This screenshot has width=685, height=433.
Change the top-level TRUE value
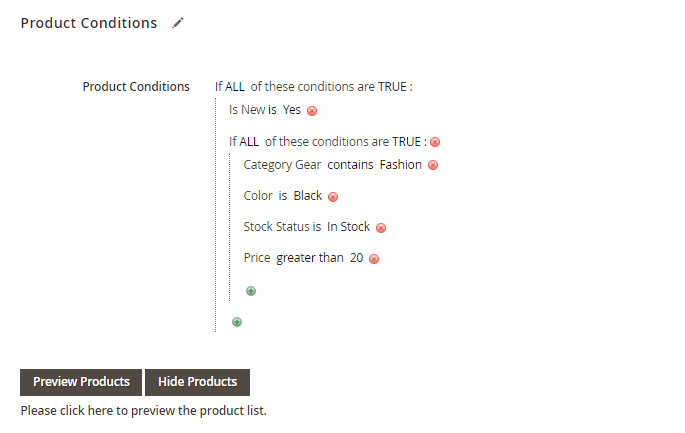tap(392, 87)
